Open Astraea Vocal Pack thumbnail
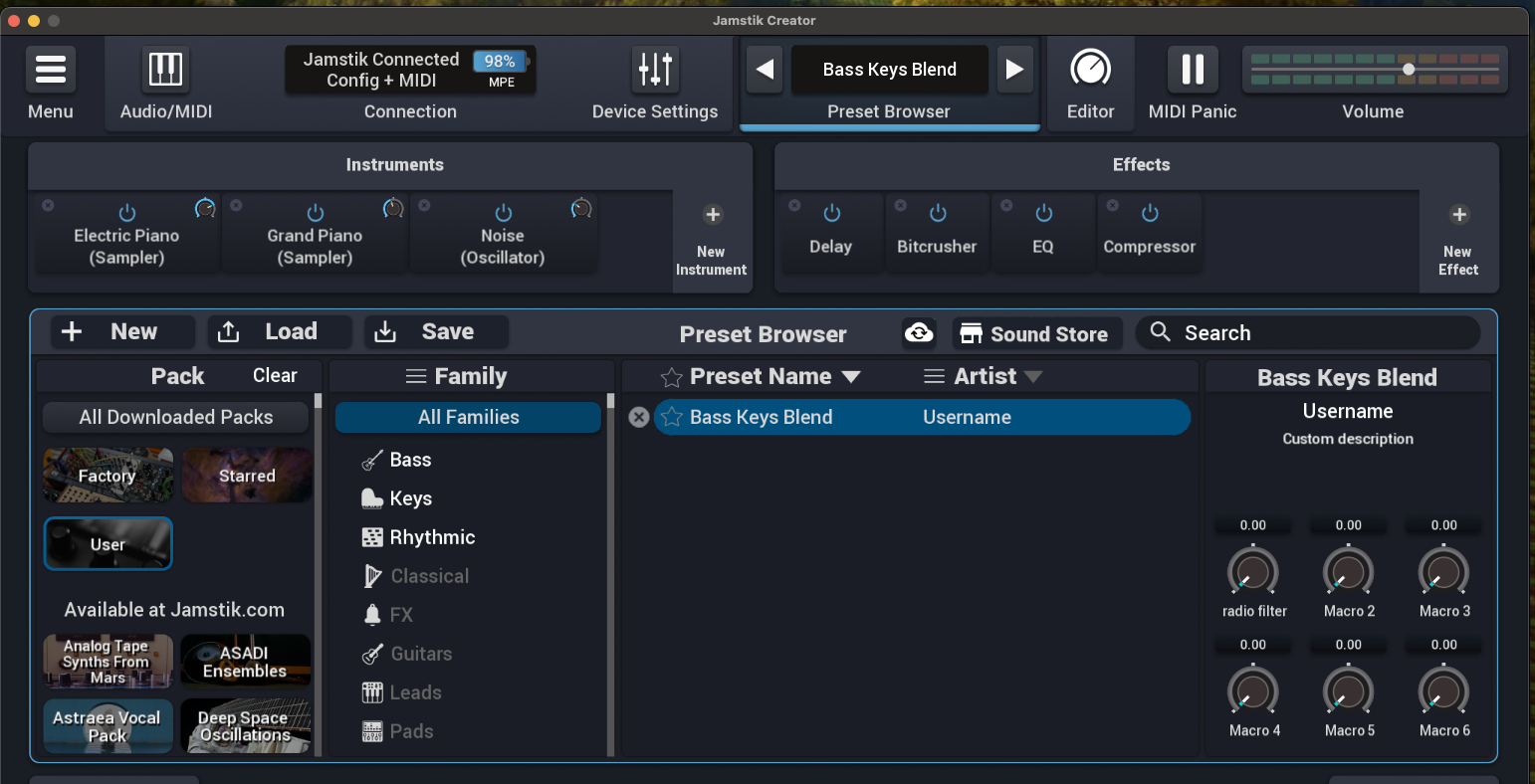The width and height of the screenshot is (1535, 784). [108, 726]
